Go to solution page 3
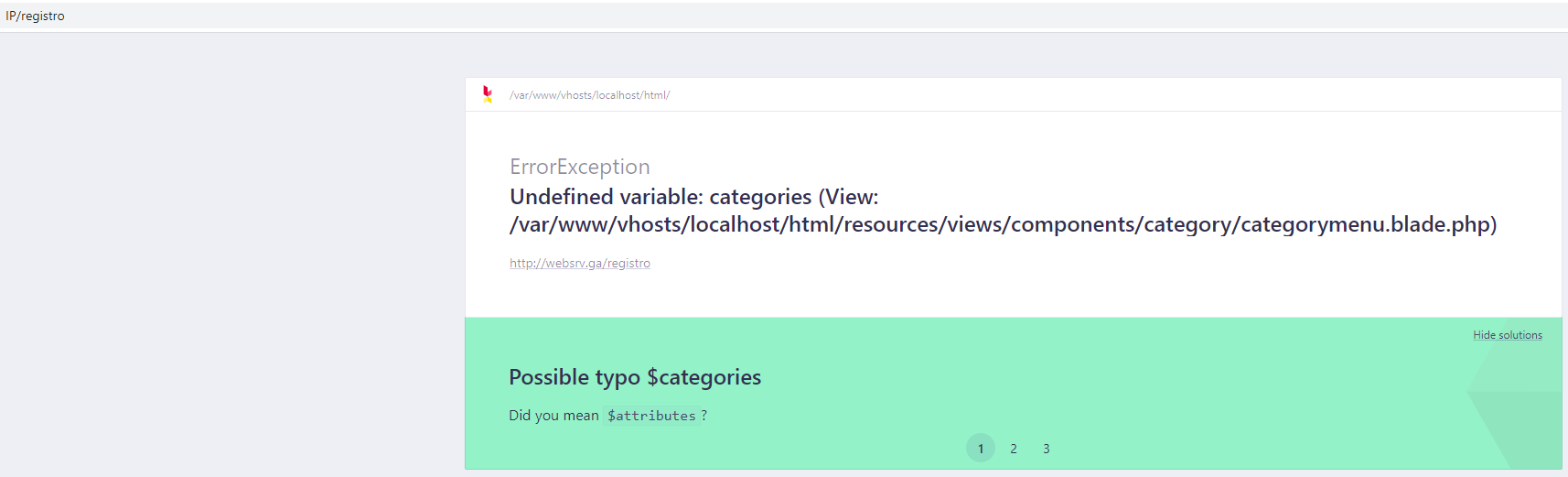 1047,448
